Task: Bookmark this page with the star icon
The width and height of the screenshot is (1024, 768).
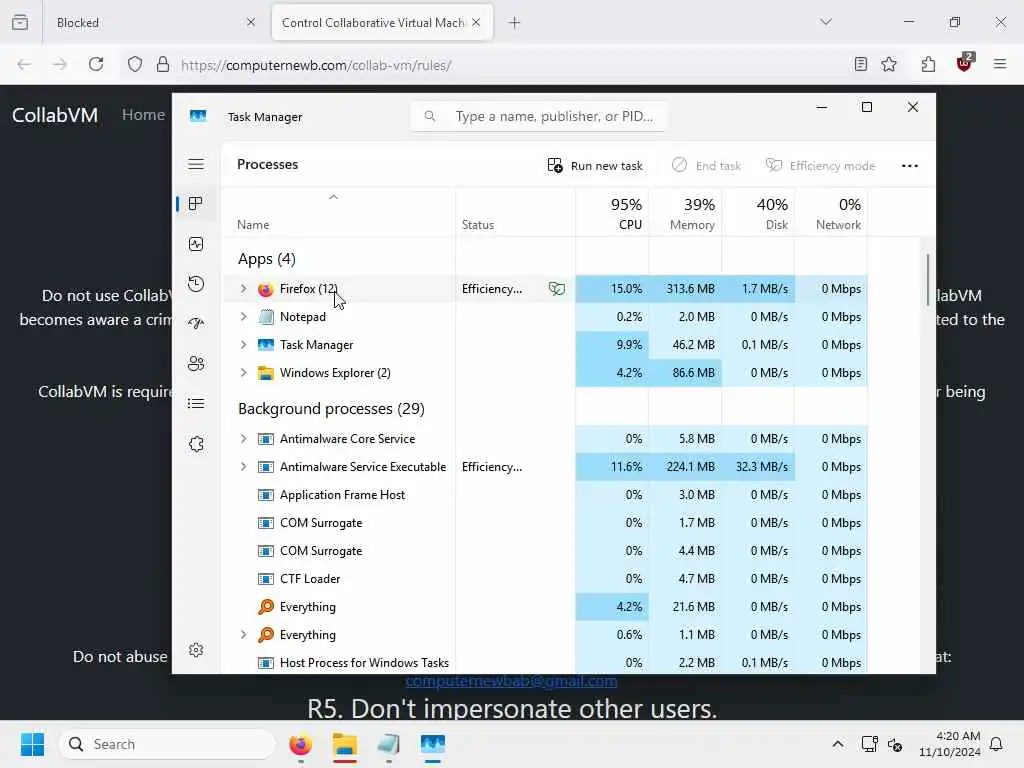Action: pos(889,64)
